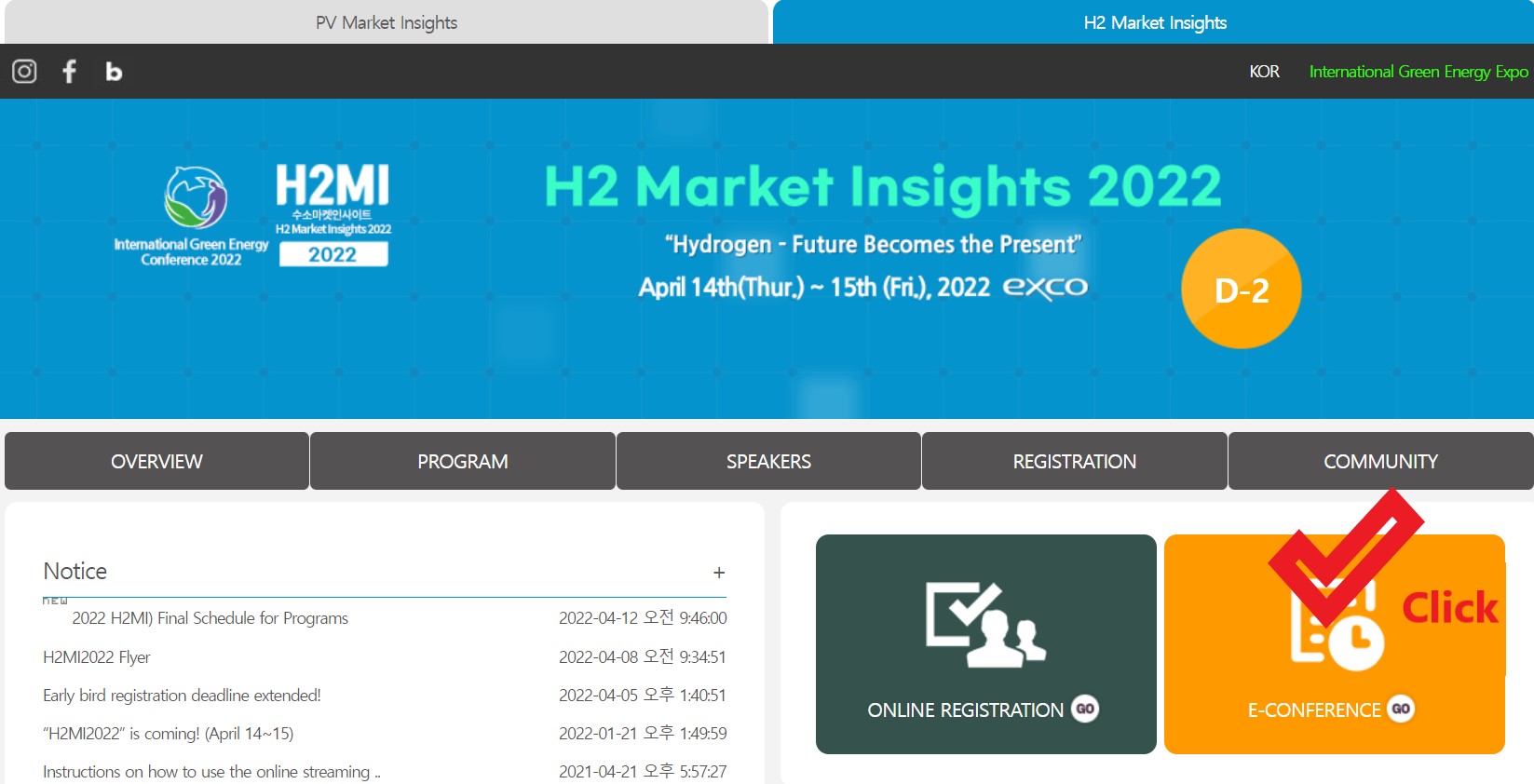Click the online registration checkmark people icon
The image size is (1534, 784).
pos(985,624)
